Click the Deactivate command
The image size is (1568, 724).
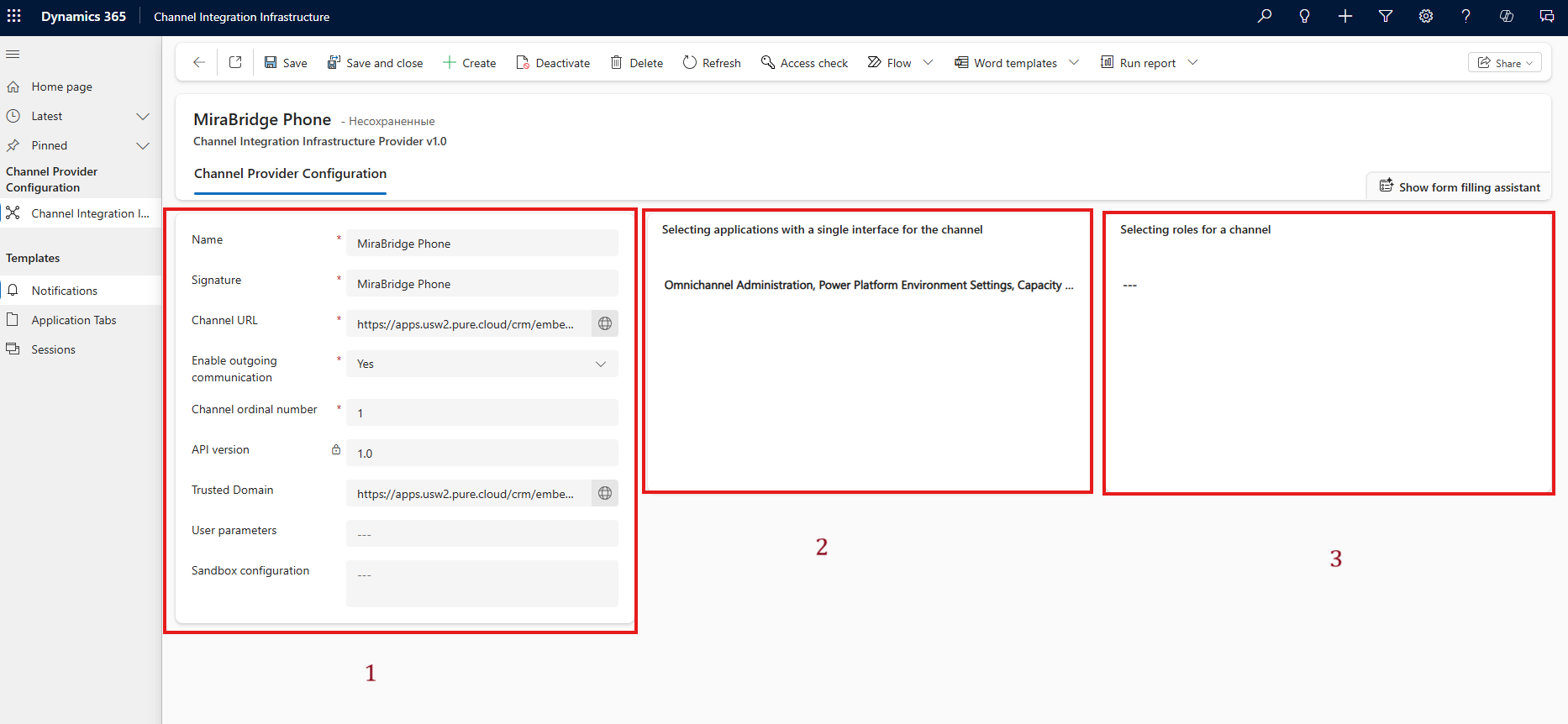pos(553,63)
